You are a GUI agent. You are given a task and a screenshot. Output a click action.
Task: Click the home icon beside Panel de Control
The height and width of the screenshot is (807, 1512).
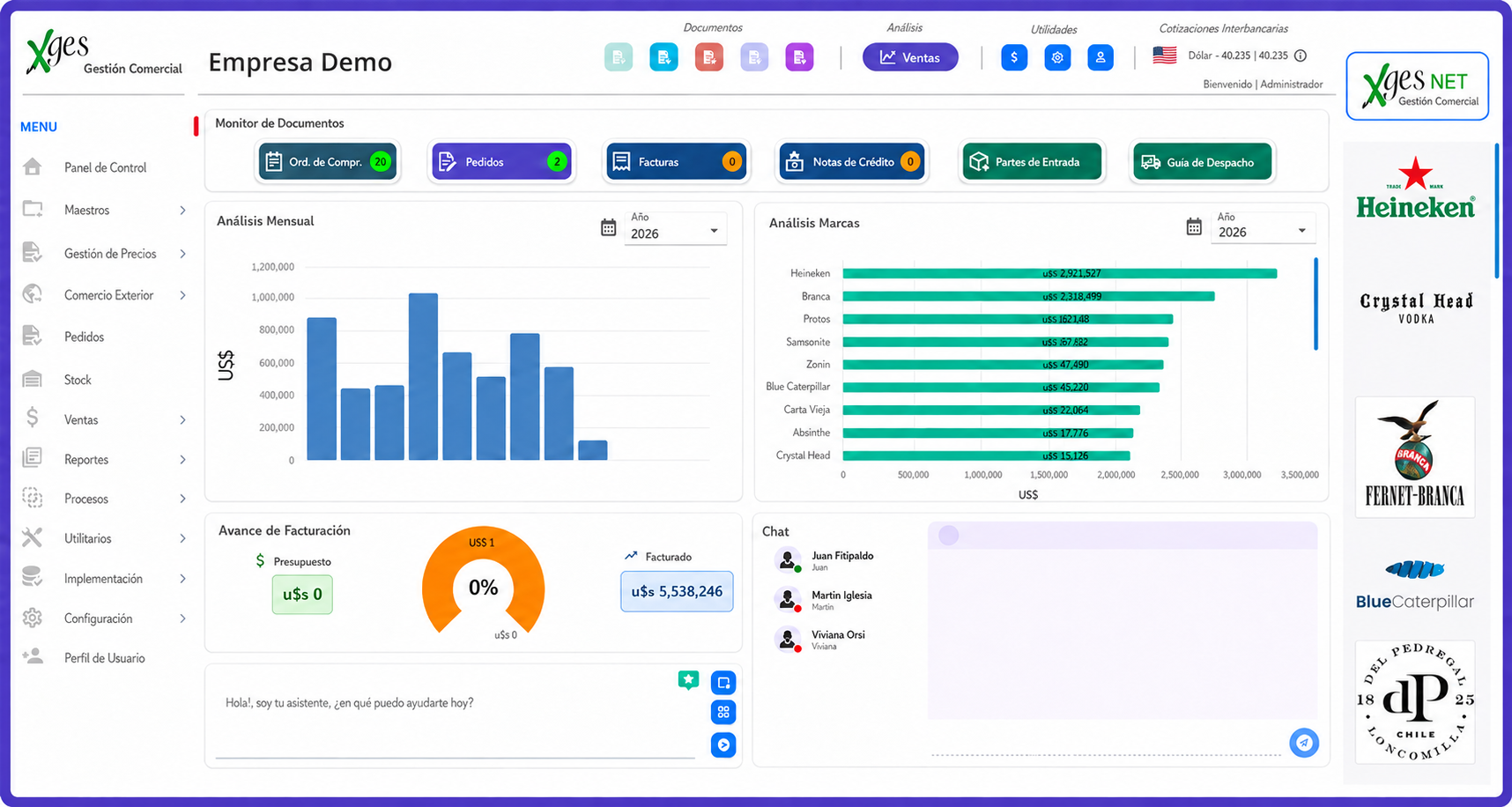pyautogui.click(x=33, y=167)
